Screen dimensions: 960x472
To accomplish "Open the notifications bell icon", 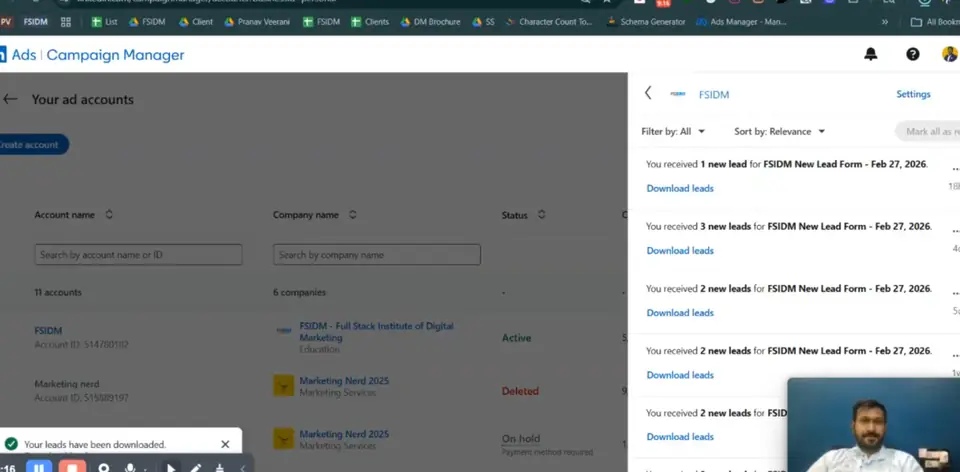I will [870, 54].
